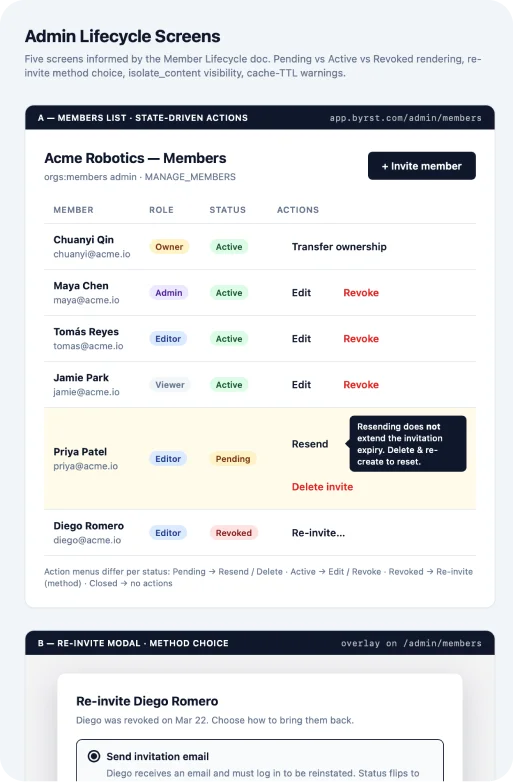The image size is (514, 782).
Task: Revoke Jamie Park's access
Action: (361, 385)
